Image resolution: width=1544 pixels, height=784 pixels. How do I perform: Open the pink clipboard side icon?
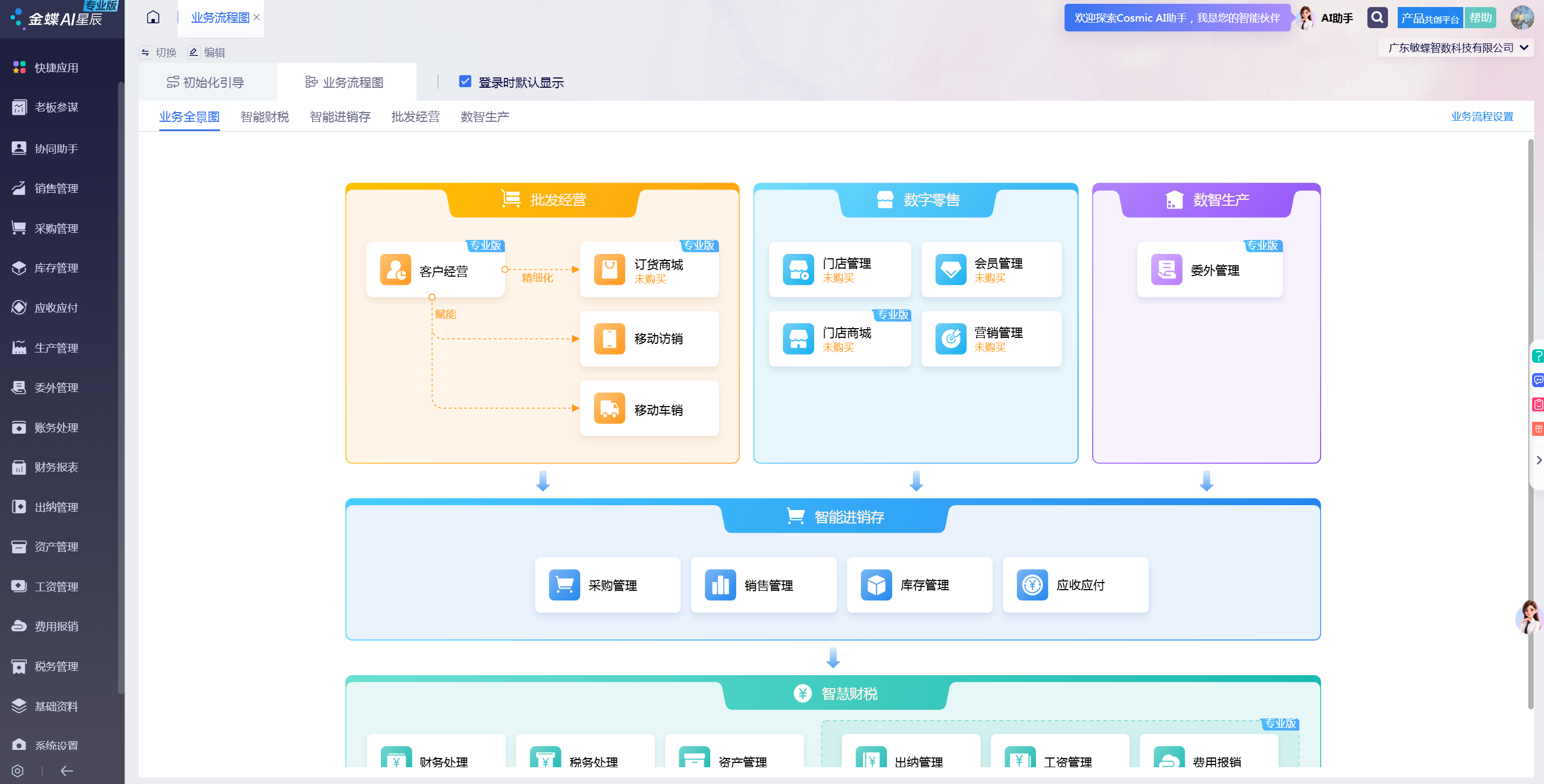[x=1537, y=404]
